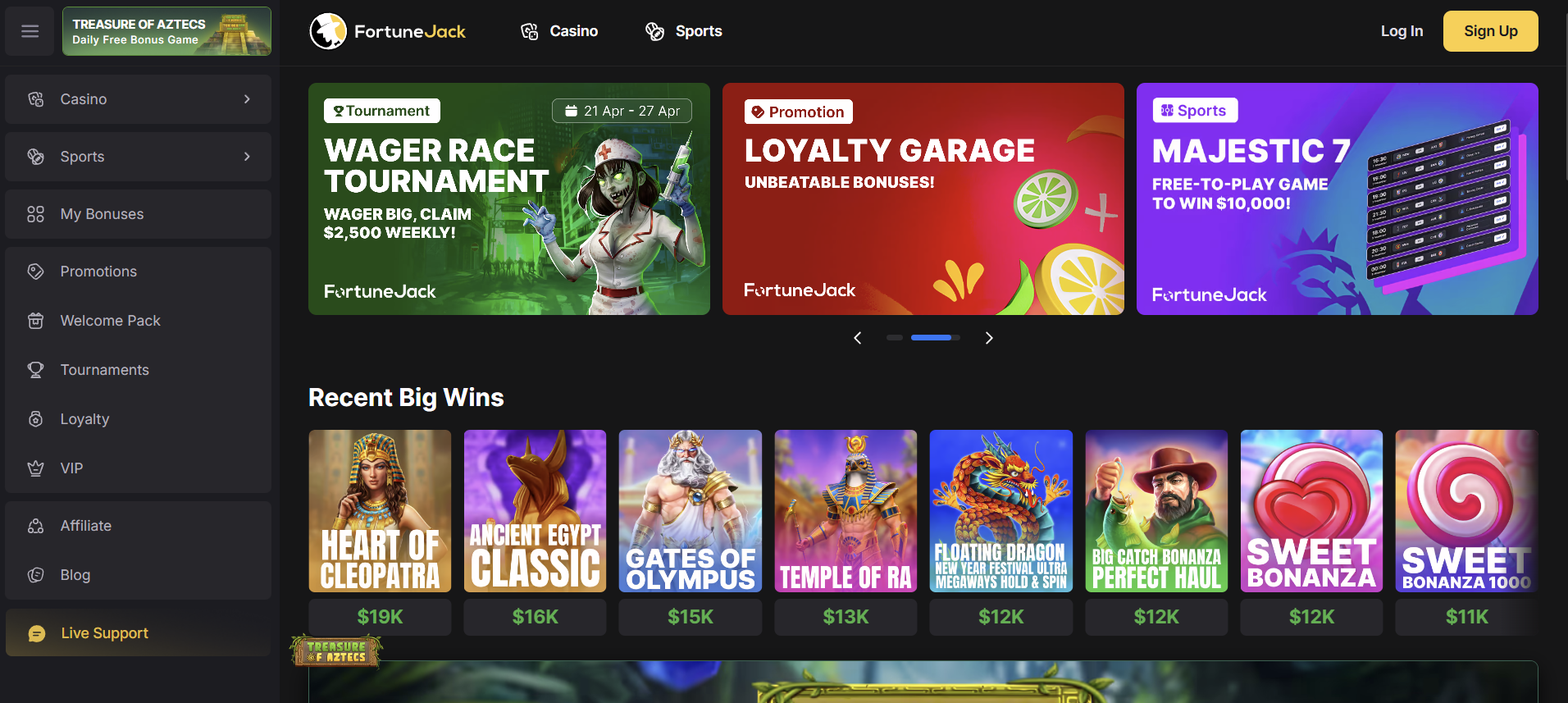Open the Loyalty Garage promotion banner
This screenshot has width=1568, height=703.
pos(923,199)
